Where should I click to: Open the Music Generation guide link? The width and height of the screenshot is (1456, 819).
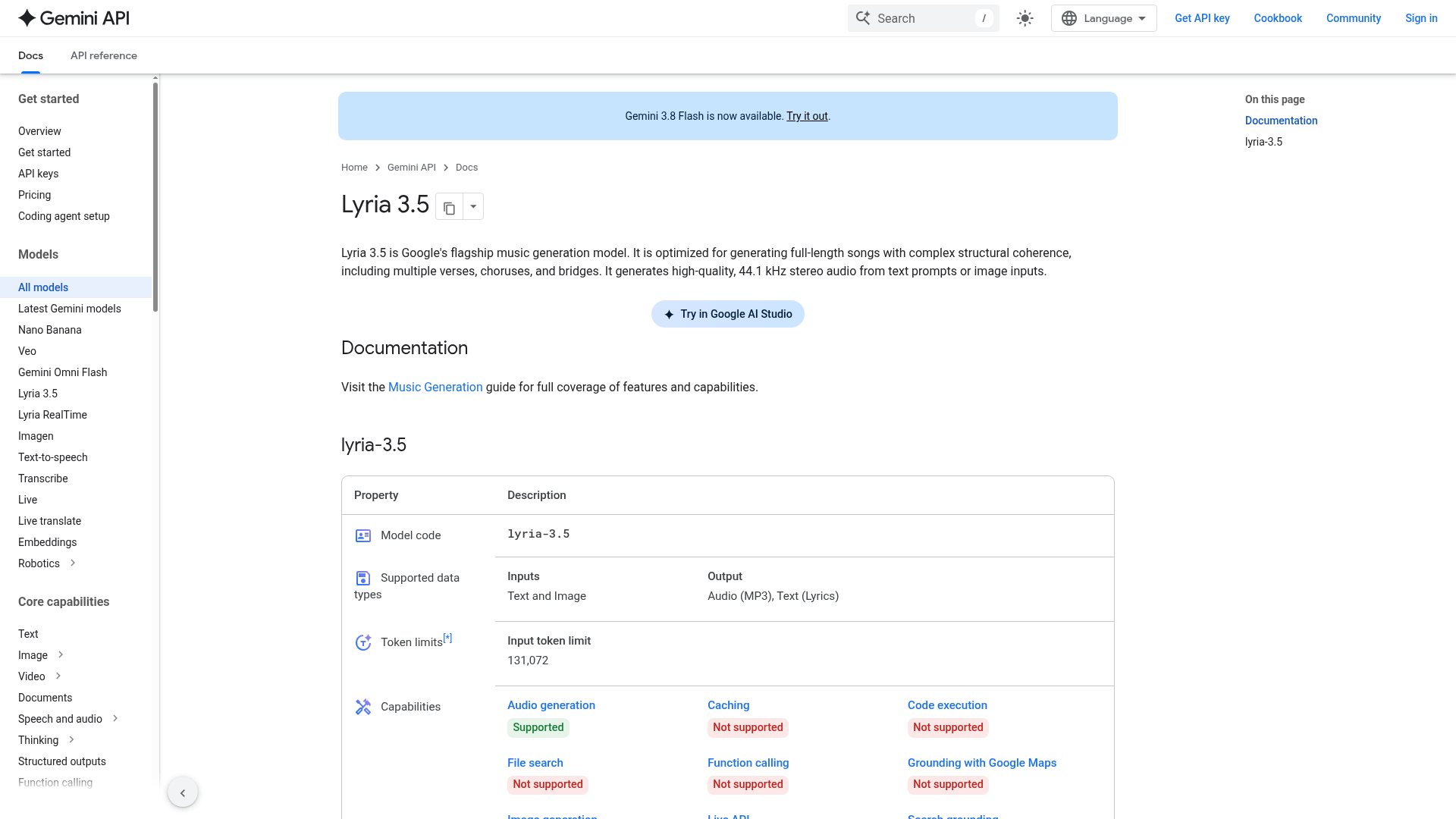[x=435, y=387]
